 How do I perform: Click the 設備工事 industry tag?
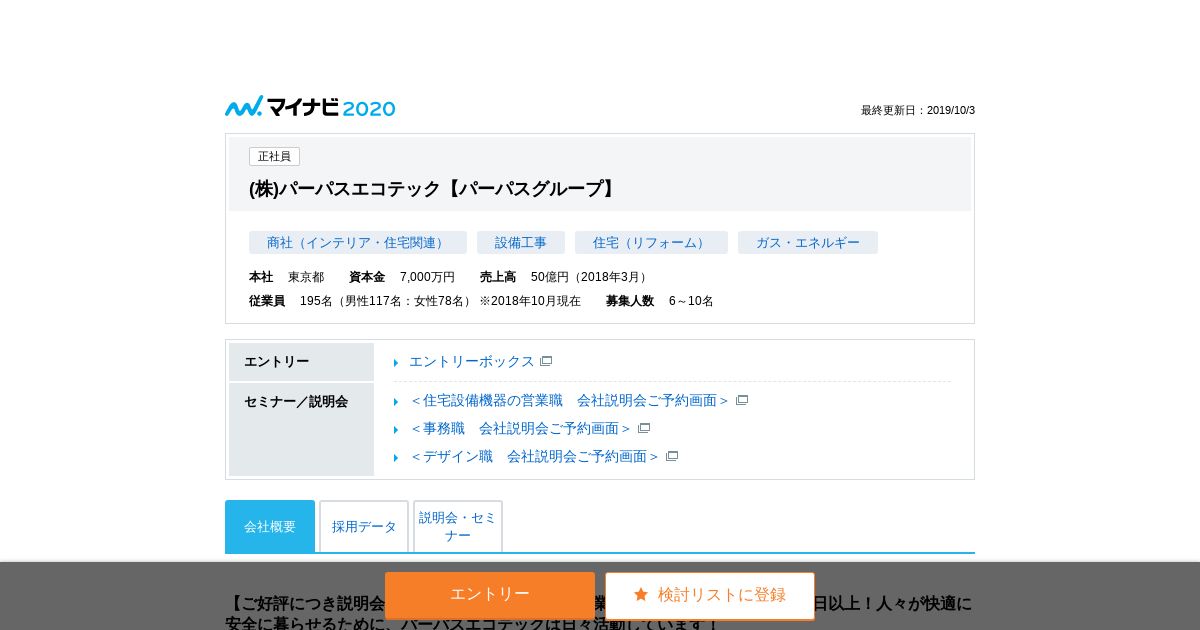[521, 243]
